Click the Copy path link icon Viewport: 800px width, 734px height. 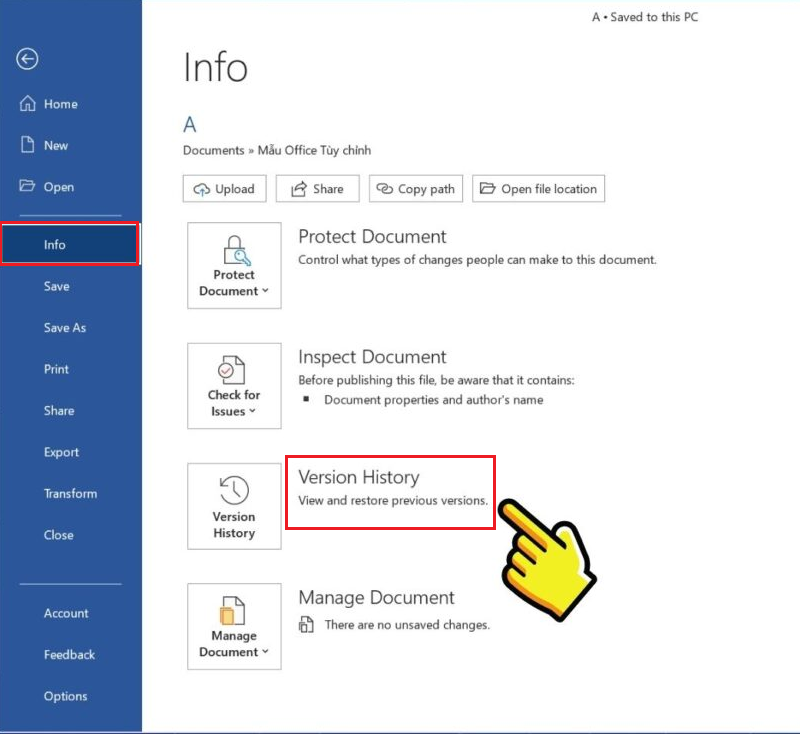(384, 189)
